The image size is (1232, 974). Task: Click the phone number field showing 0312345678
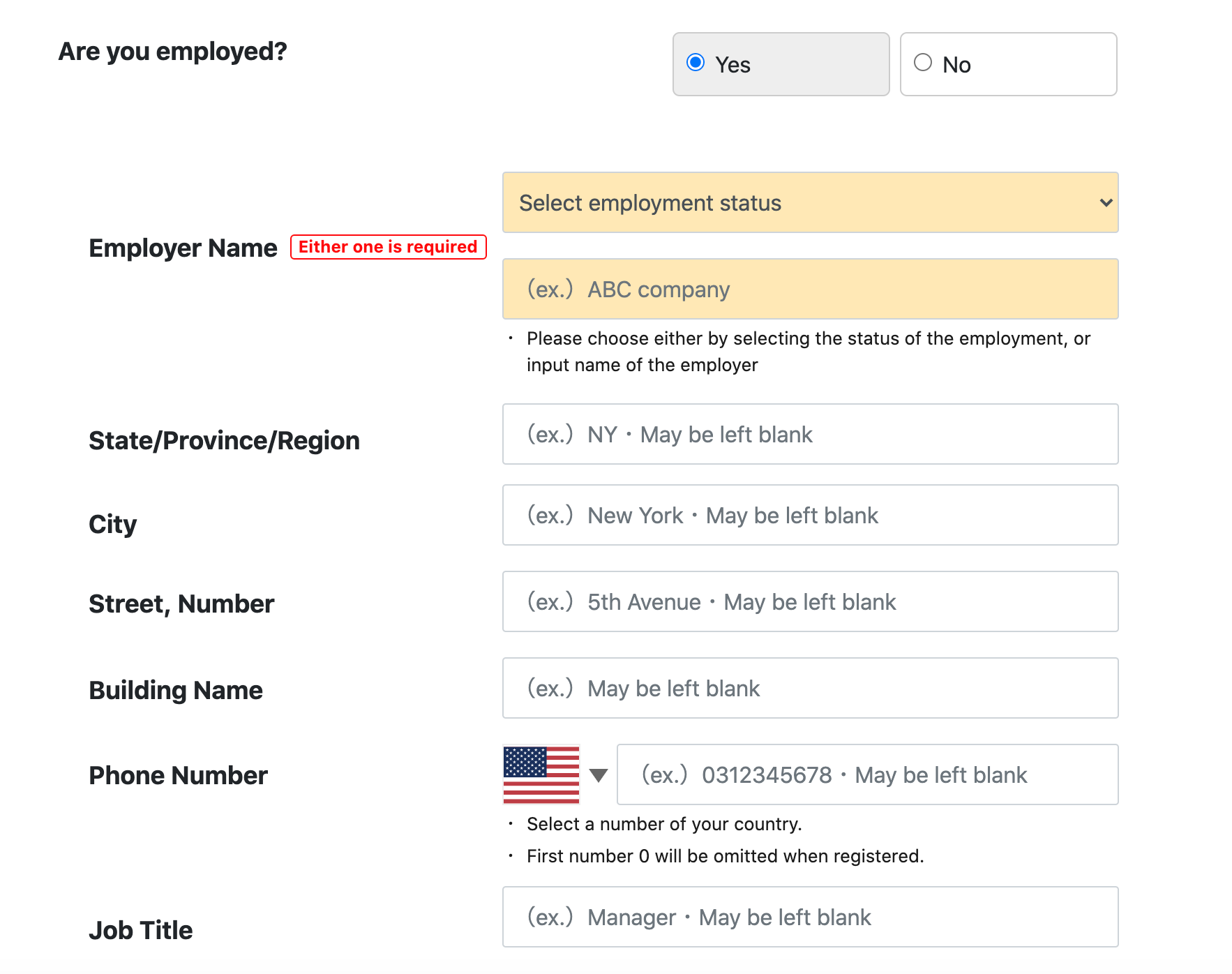point(867,774)
